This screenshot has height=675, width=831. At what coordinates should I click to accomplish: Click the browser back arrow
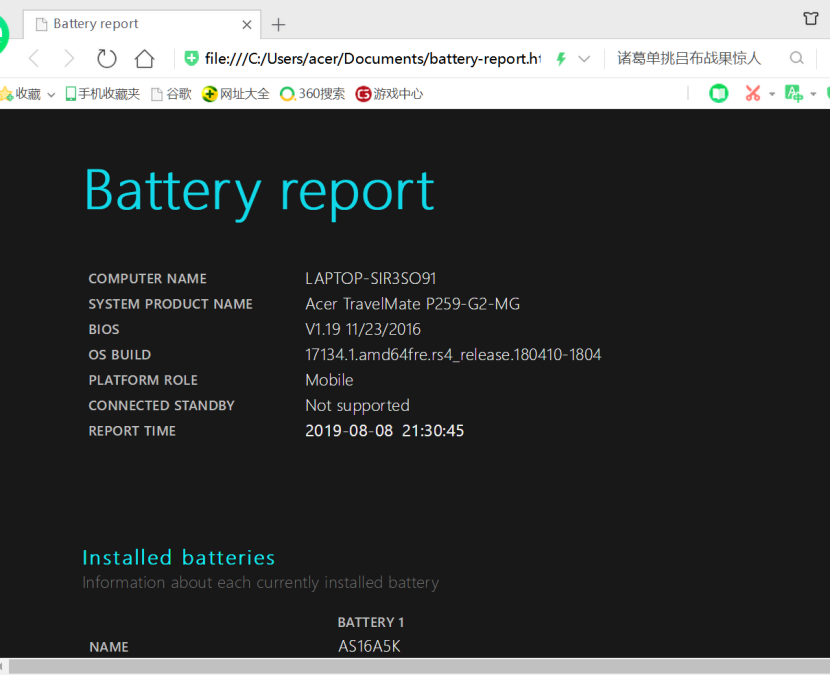pos(34,58)
